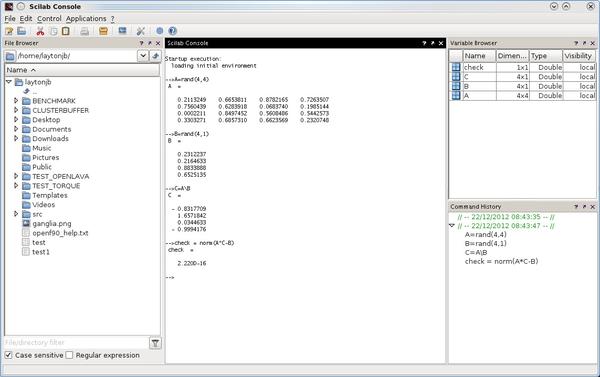The height and width of the screenshot is (377, 600).
Task: Expand the Downloads folder
Action: coord(16,138)
